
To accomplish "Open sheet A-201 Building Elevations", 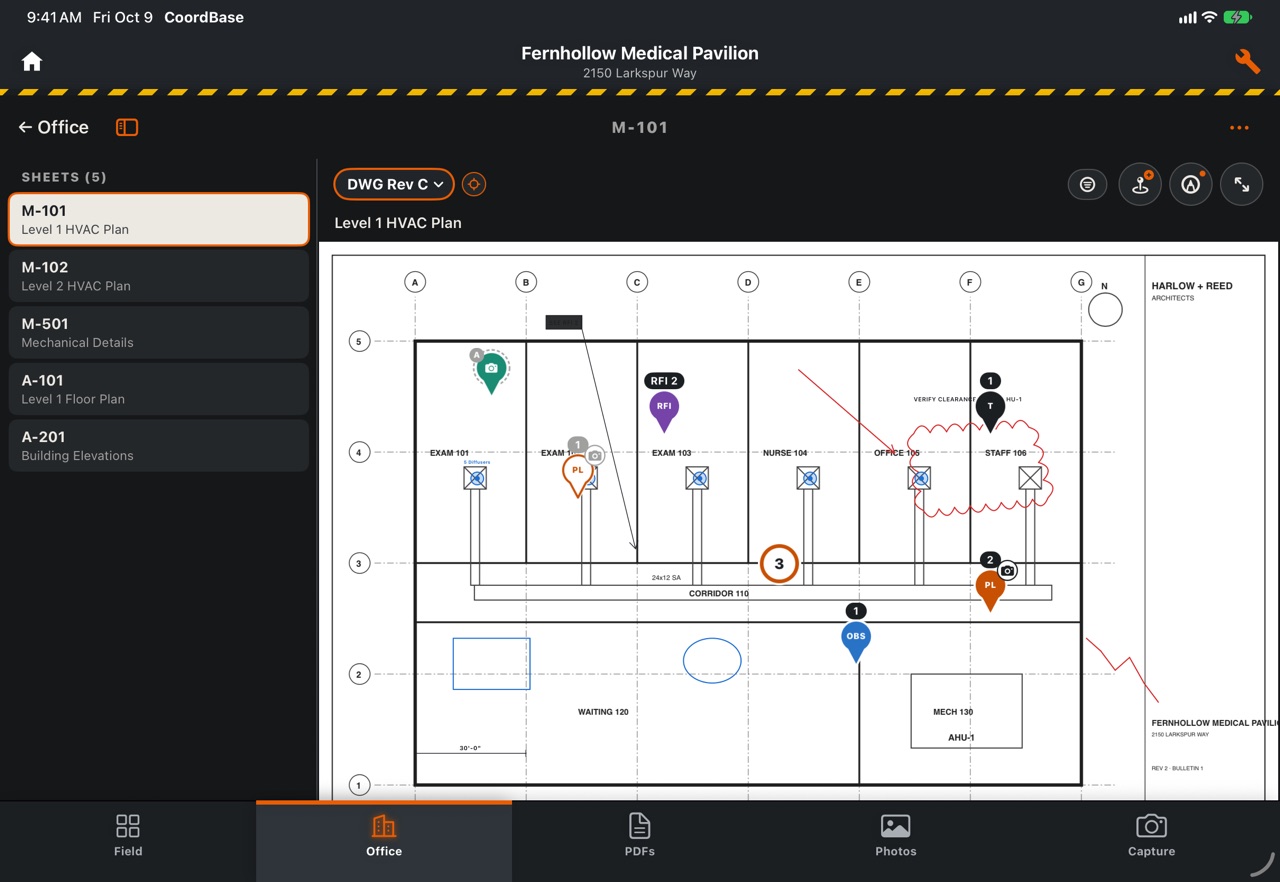I will coord(159,445).
